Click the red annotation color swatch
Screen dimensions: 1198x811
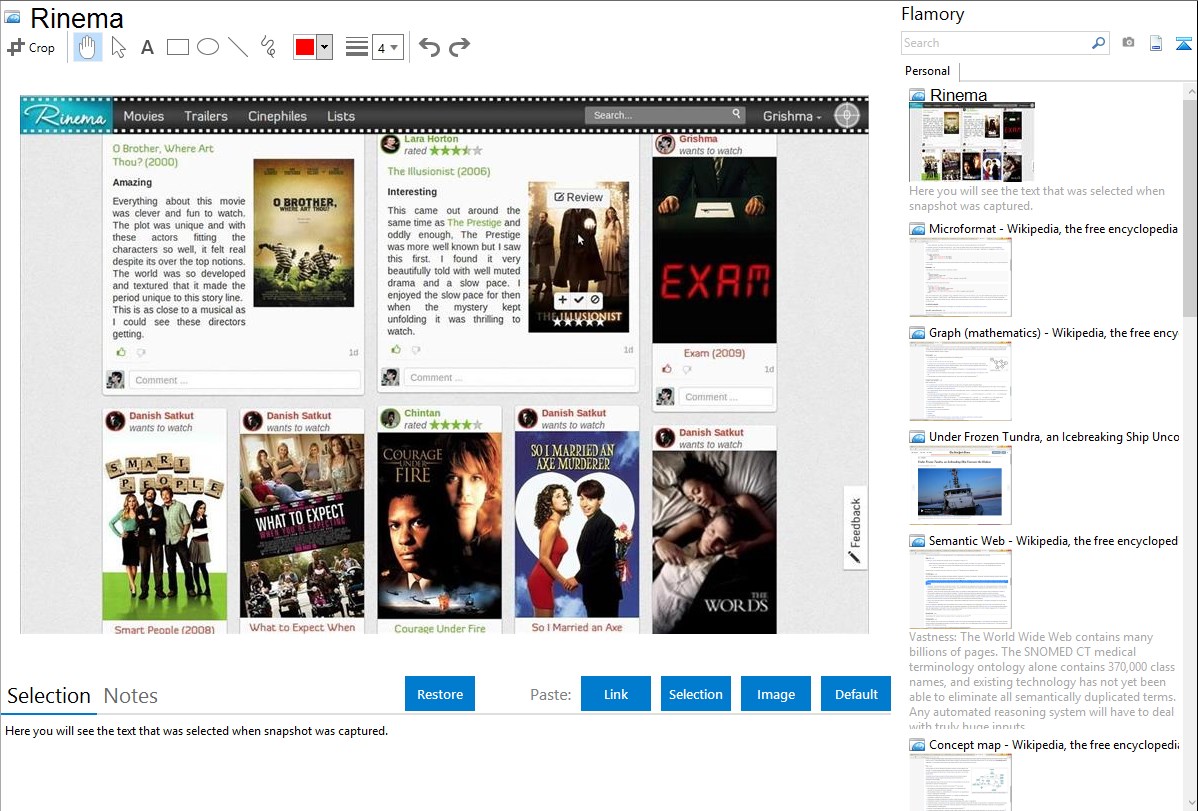tap(305, 47)
